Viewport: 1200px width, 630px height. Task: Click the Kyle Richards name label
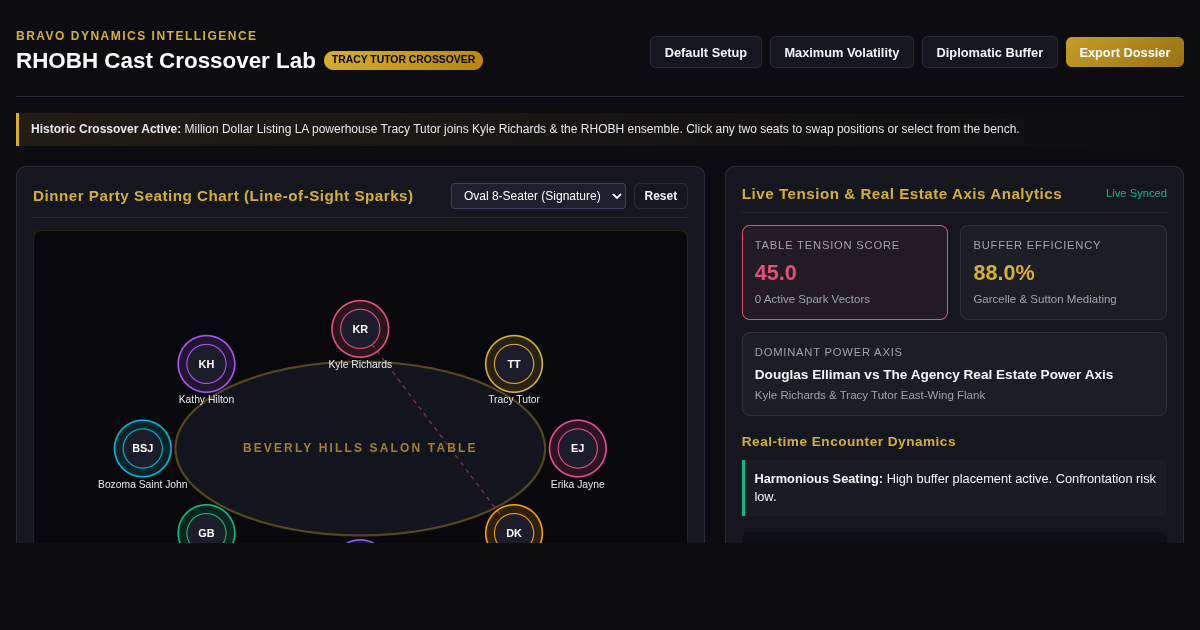pyautogui.click(x=360, y=365)
